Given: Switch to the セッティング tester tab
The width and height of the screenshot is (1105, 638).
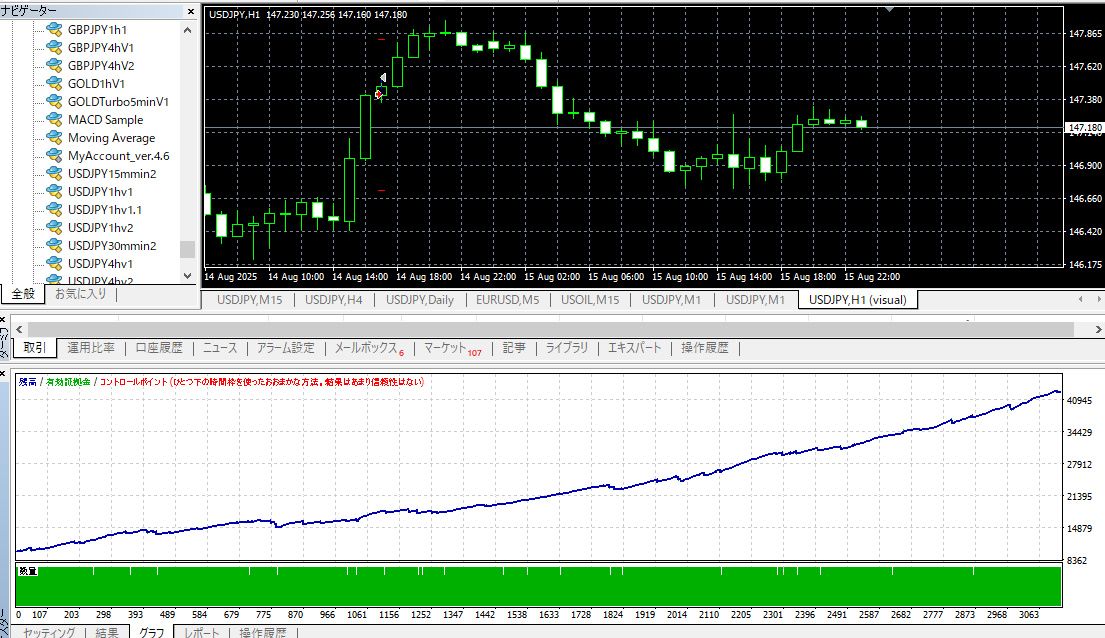Looking at the screenshot, I should pyautogui.click(x=49, y=632).
